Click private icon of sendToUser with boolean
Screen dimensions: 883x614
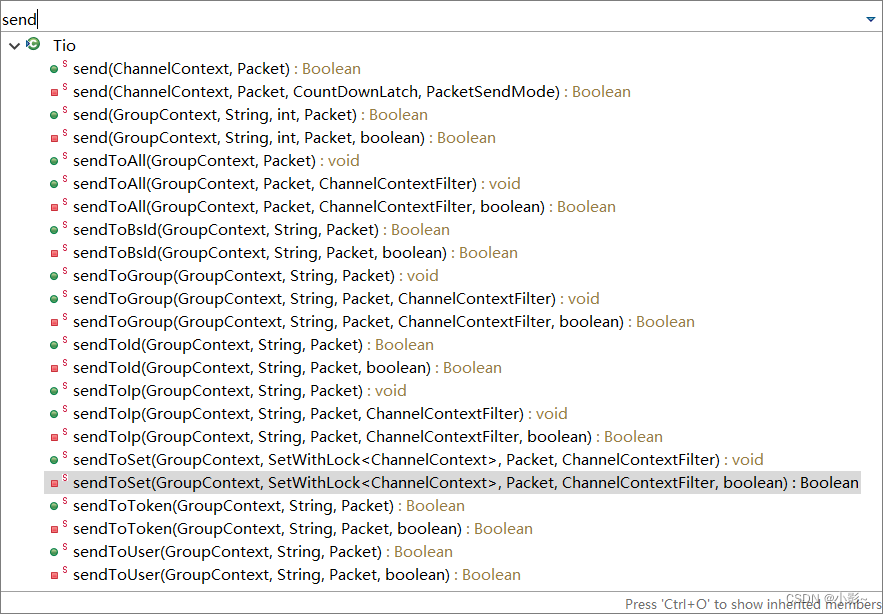(x=54, y=576)
